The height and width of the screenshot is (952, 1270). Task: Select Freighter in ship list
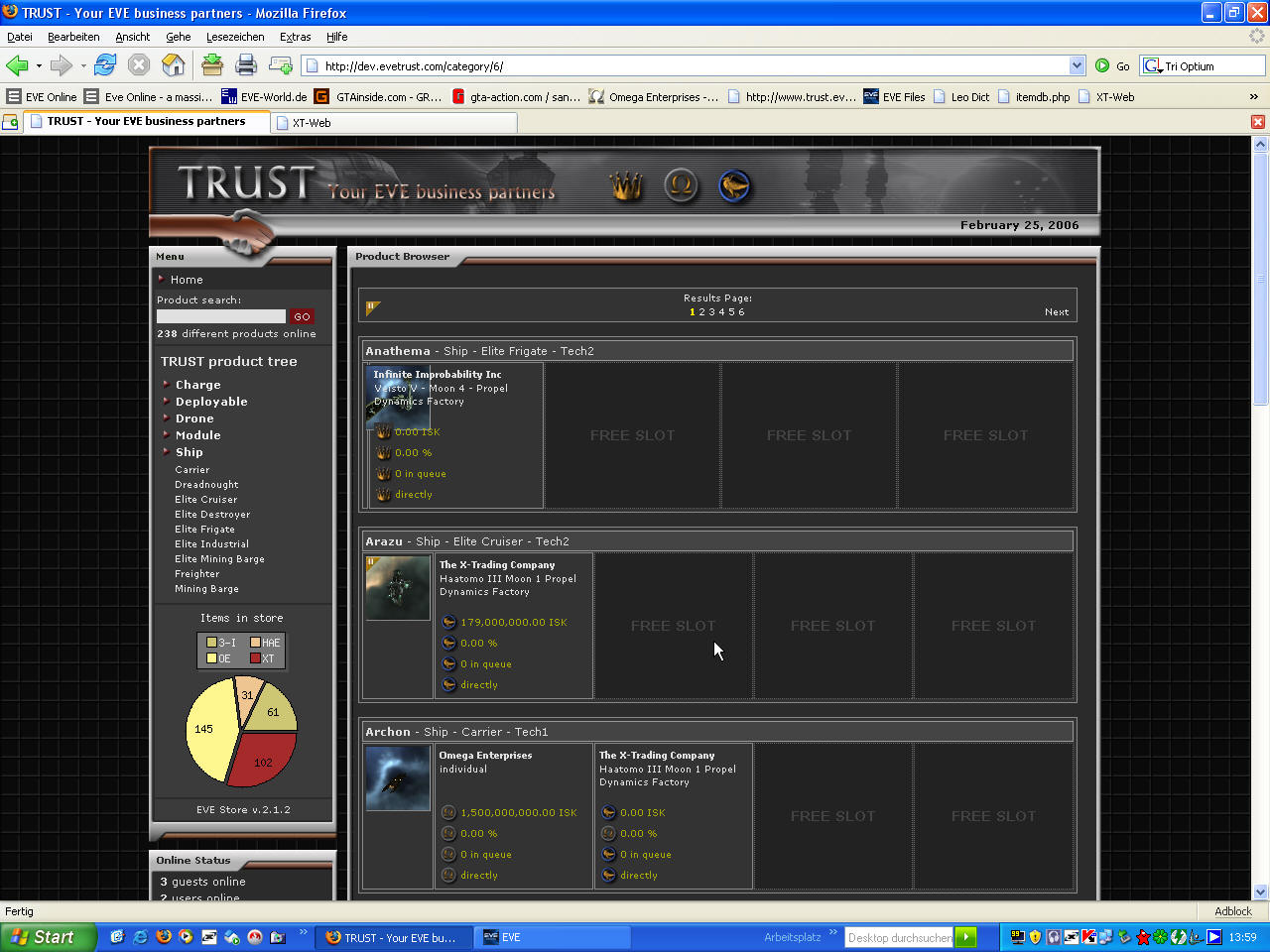[x=197, y=574]
